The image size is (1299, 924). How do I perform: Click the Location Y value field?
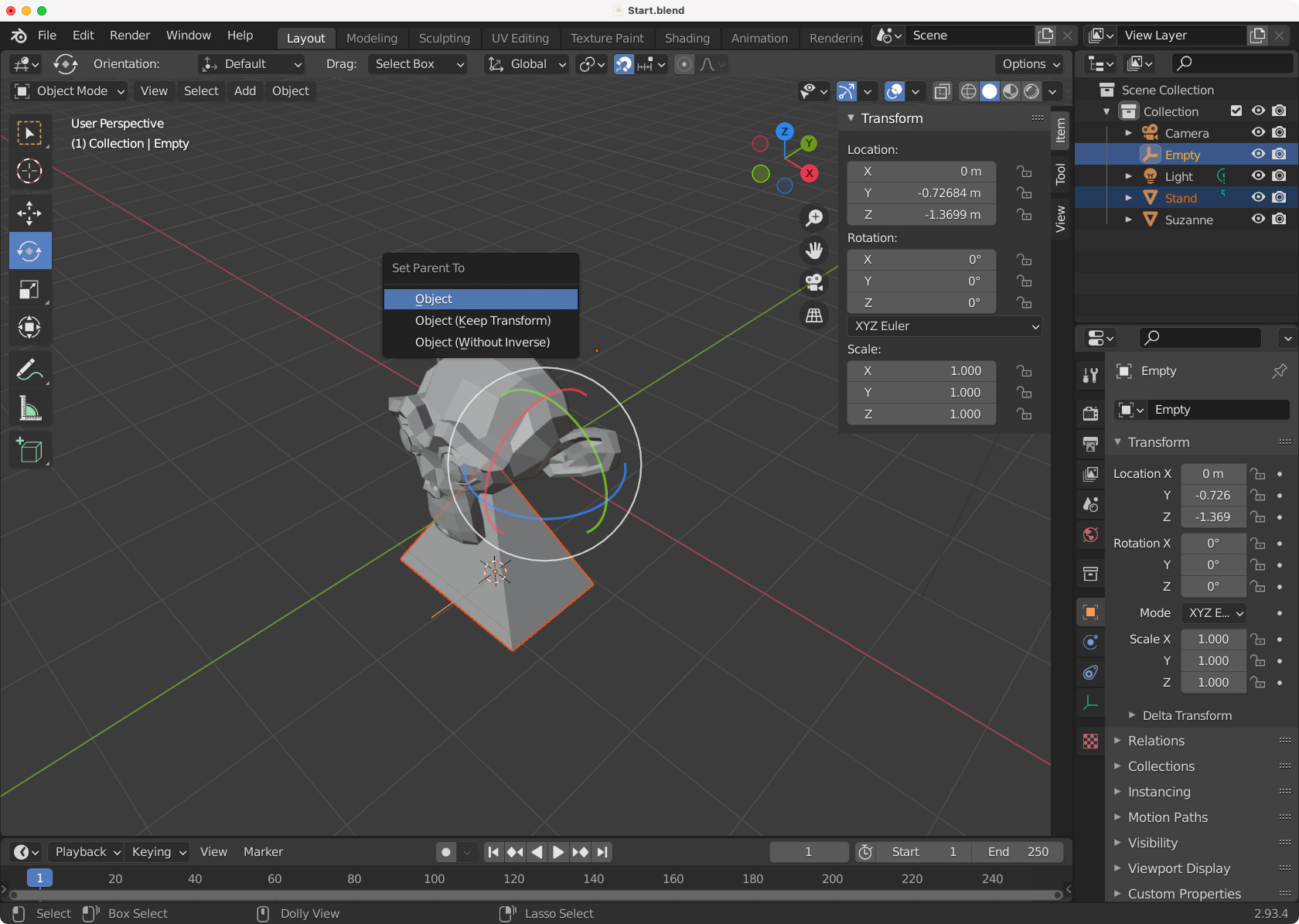921,193
